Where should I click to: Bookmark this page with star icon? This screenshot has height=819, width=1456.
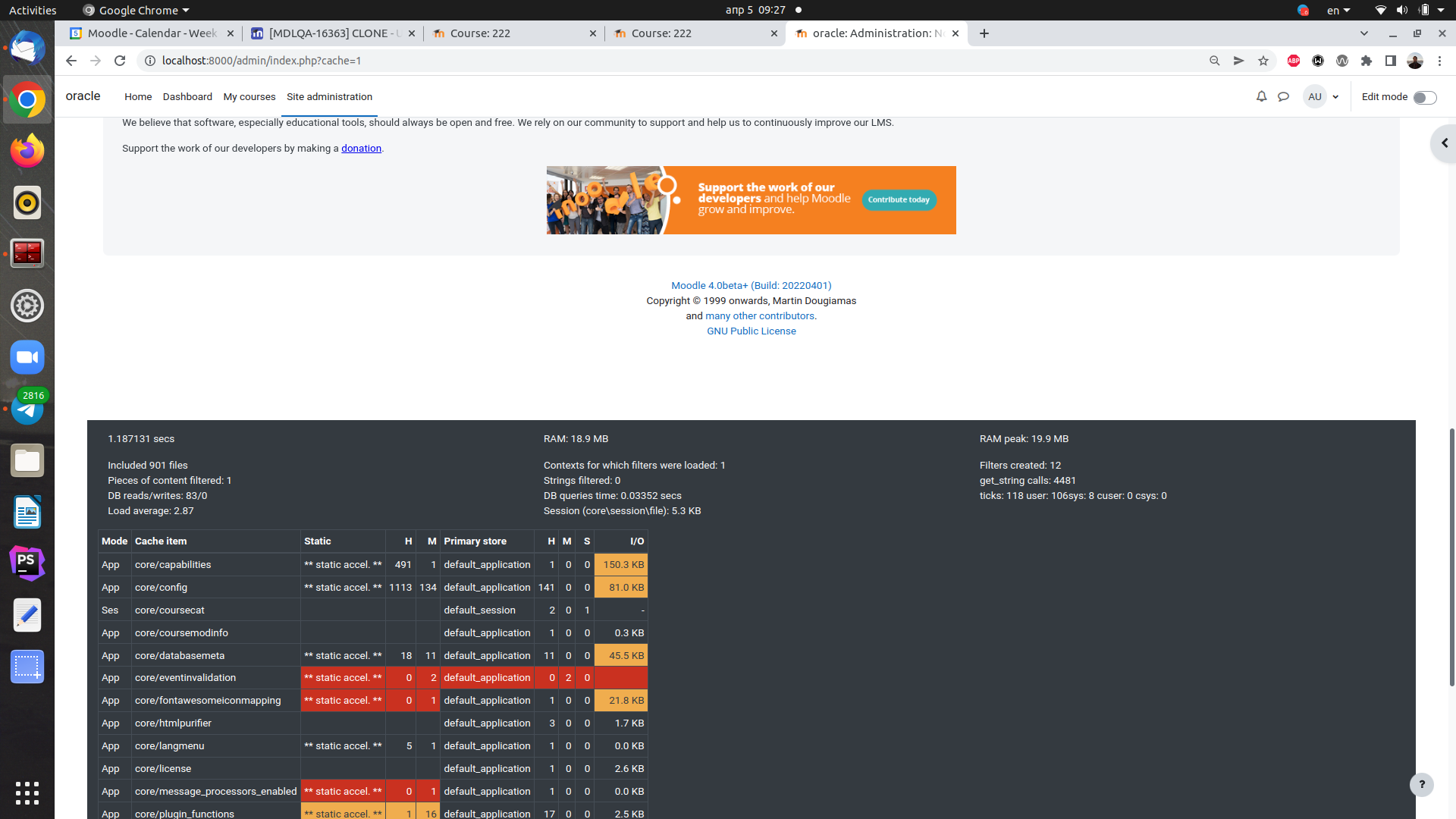coord(1263,61)
